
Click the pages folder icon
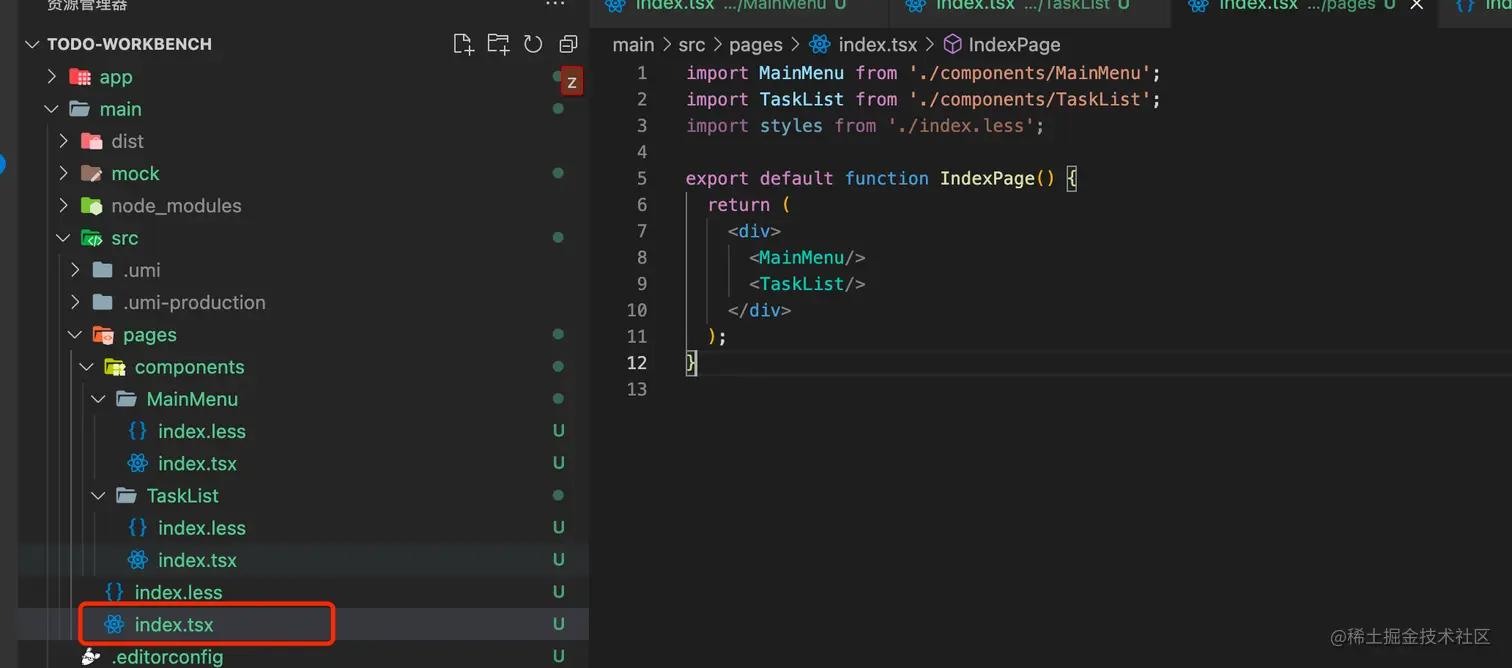[103, 335]
